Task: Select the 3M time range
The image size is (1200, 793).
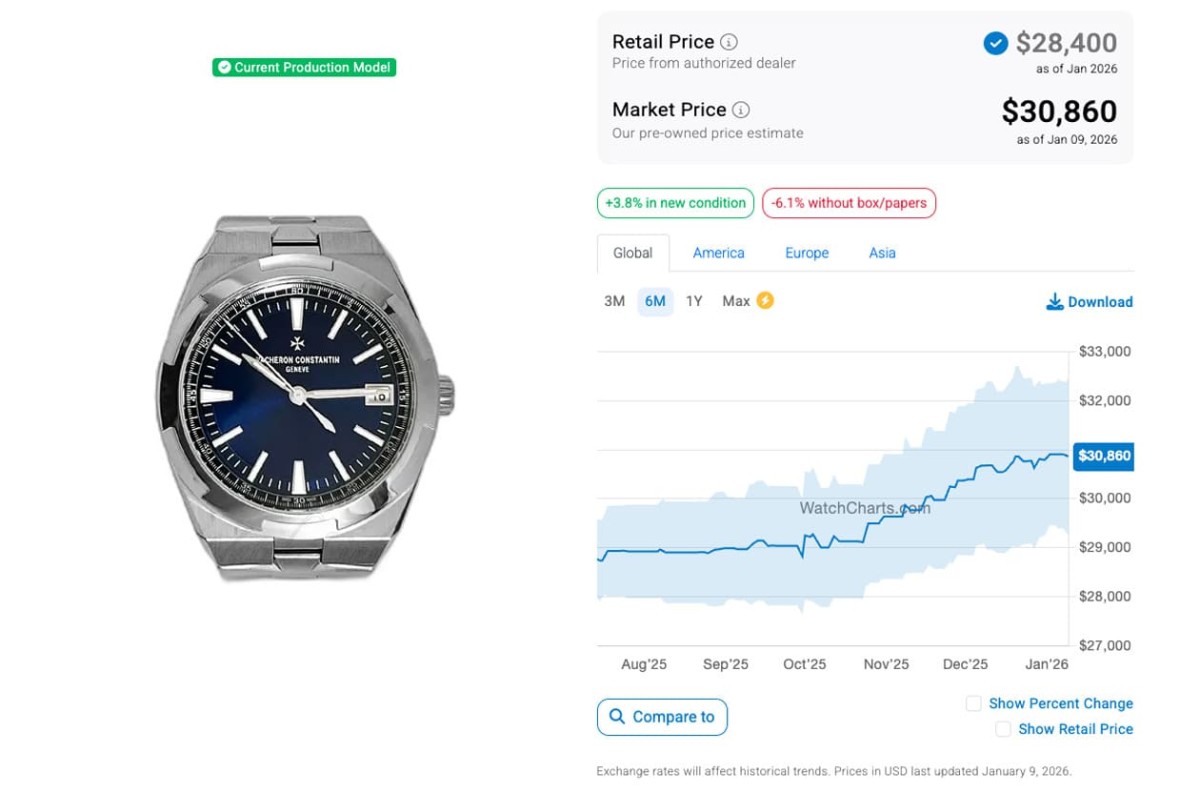Action: 614,301
